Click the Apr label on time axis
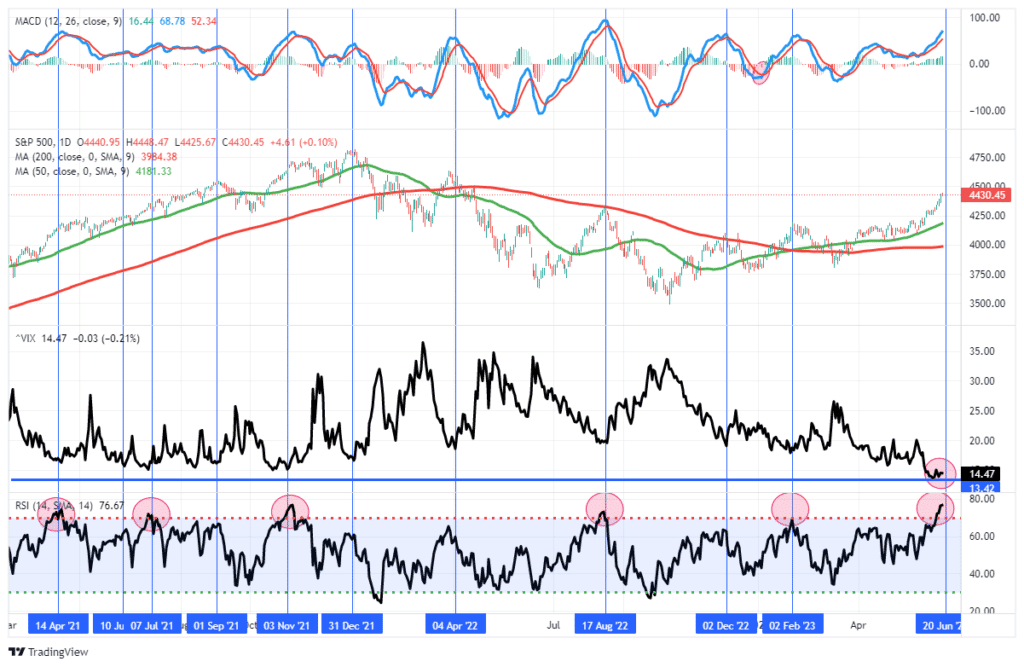1024x667 pixels. [858, 625]
